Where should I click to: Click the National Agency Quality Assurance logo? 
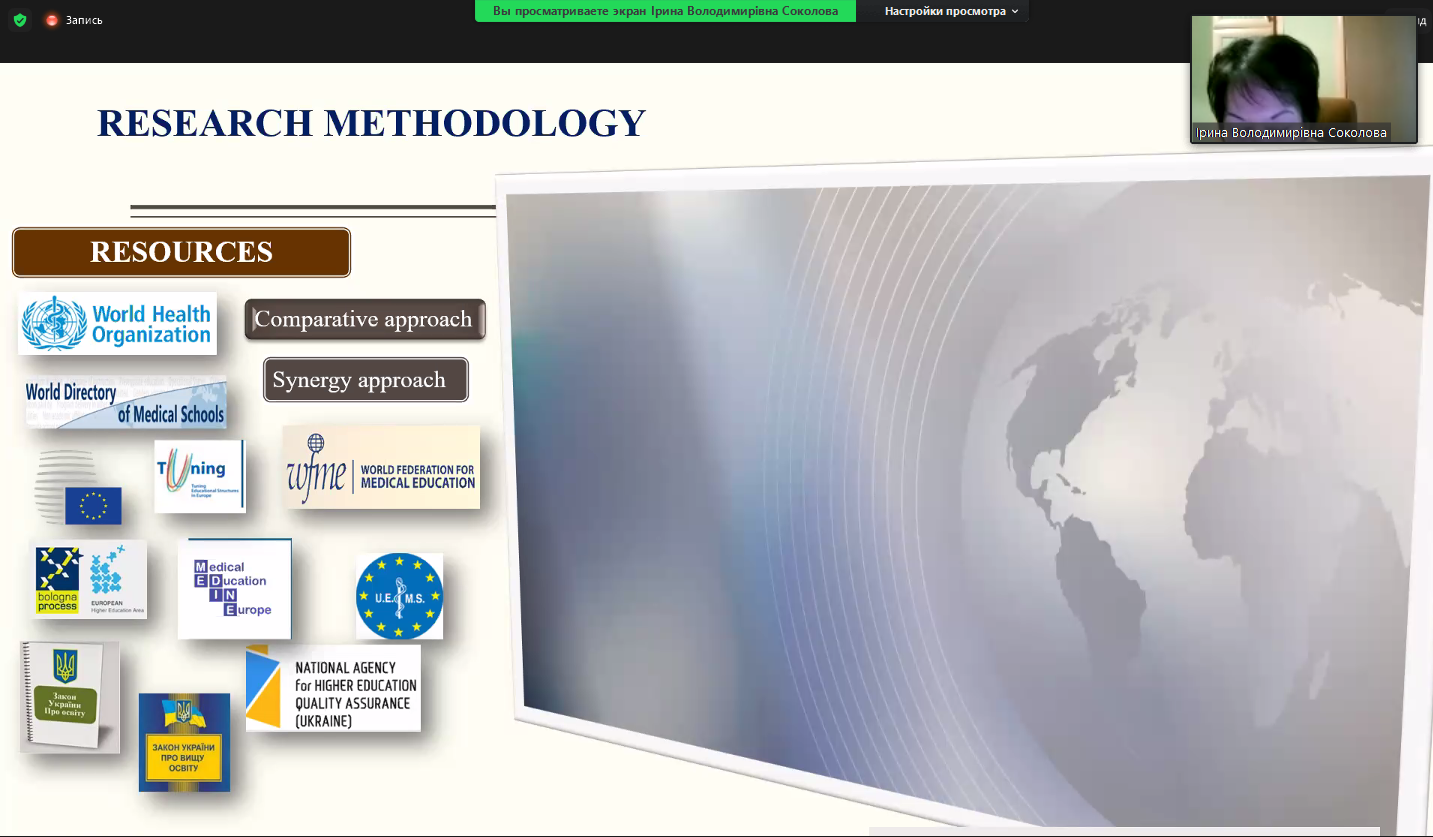click(x=333, y=688)
